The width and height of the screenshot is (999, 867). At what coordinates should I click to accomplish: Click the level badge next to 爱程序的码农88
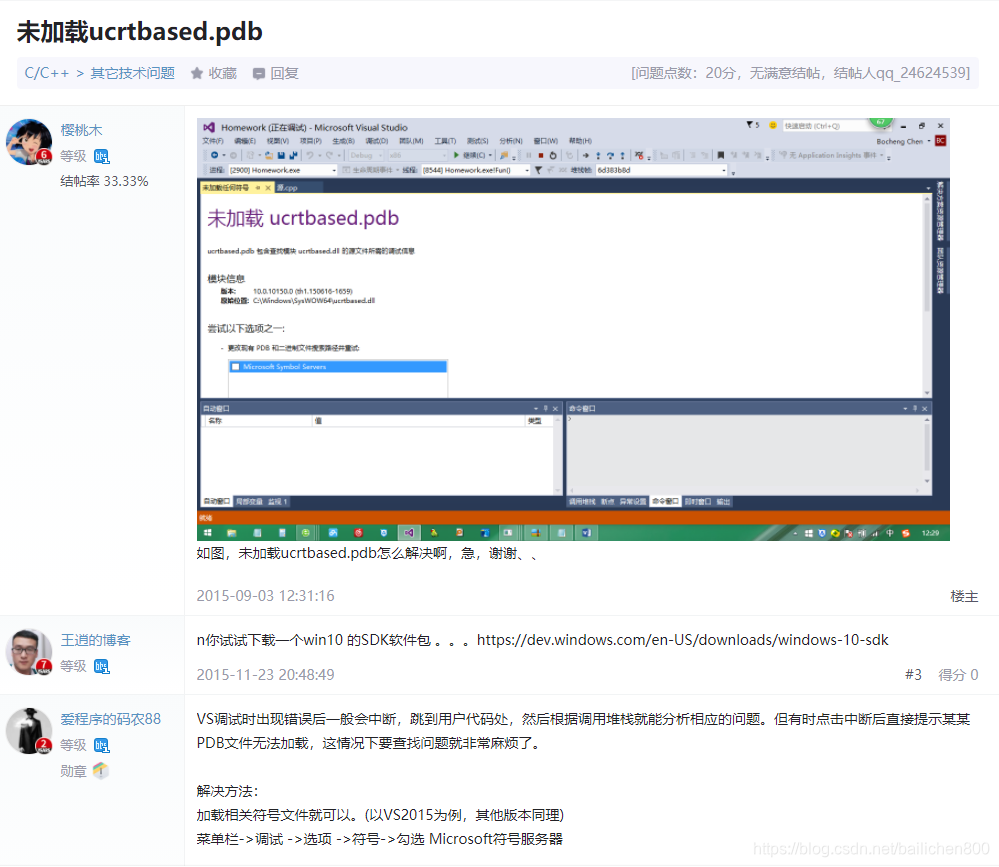click(x=101, y=745)
